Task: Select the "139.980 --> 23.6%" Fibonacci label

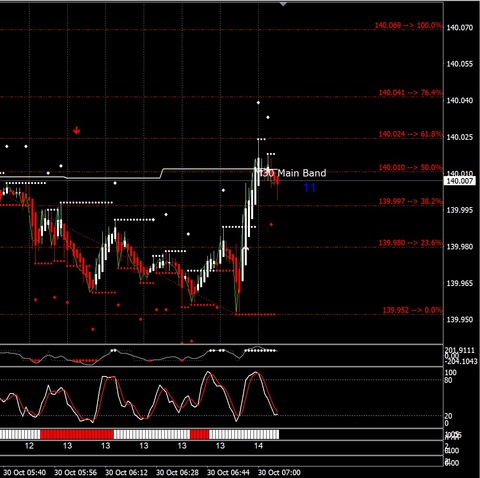Action: 411,243
